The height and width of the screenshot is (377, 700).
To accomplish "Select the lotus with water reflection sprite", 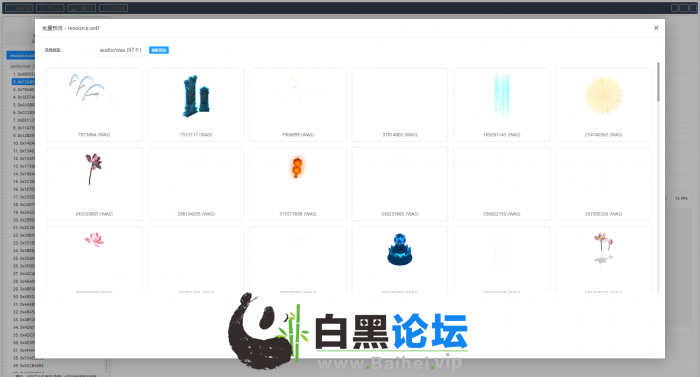I will pos(604,260).
